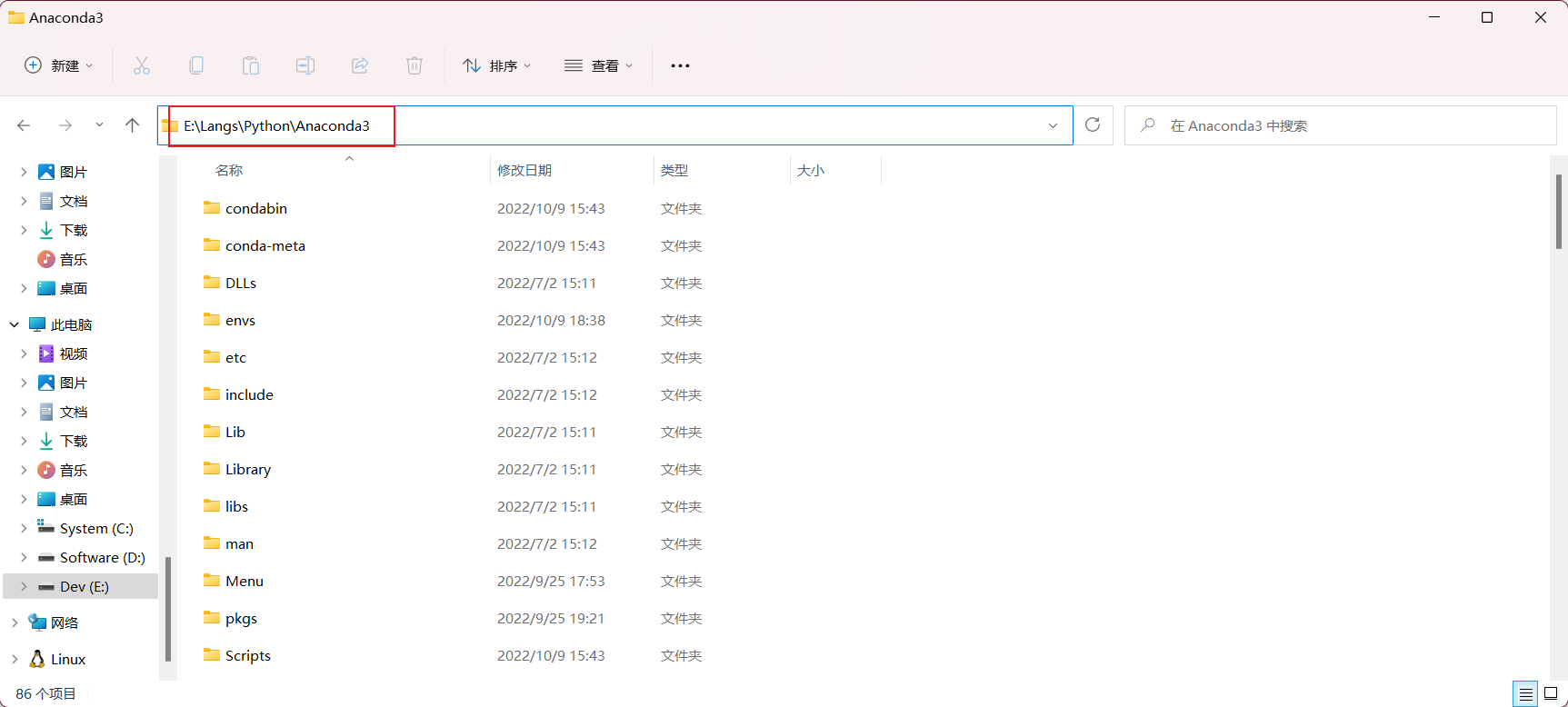This screenshot has height=707, width=1568.
Task: Expand address bar history dropdown
Action: 1053,125
